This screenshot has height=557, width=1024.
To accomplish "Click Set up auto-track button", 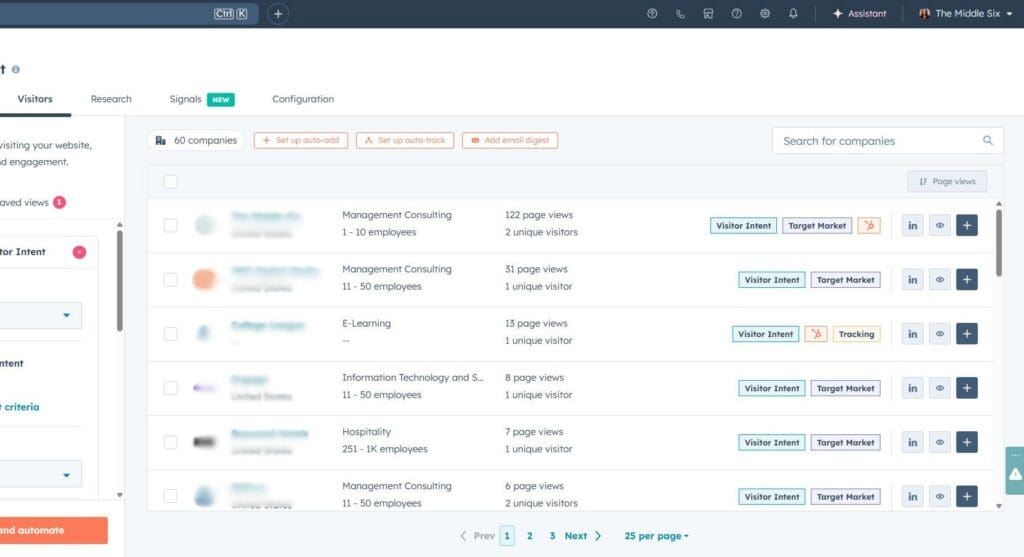I will [x=405, y=140].
